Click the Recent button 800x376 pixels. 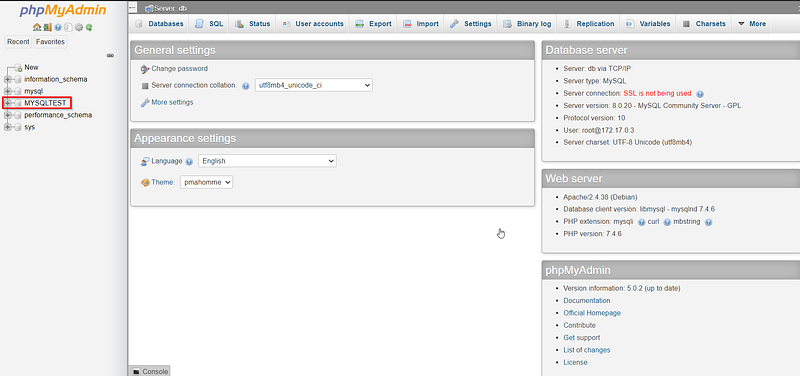[18, 42]
